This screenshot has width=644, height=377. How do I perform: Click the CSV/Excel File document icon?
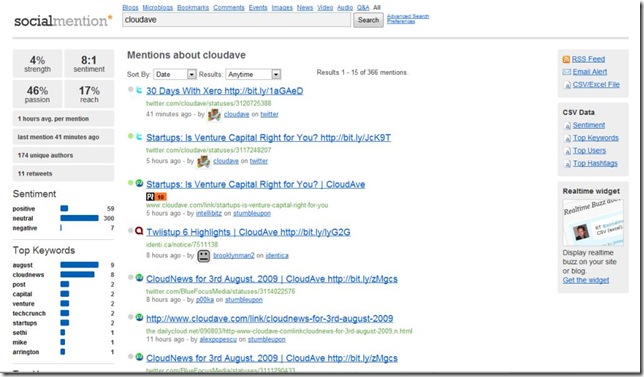[x=568, y=85]
